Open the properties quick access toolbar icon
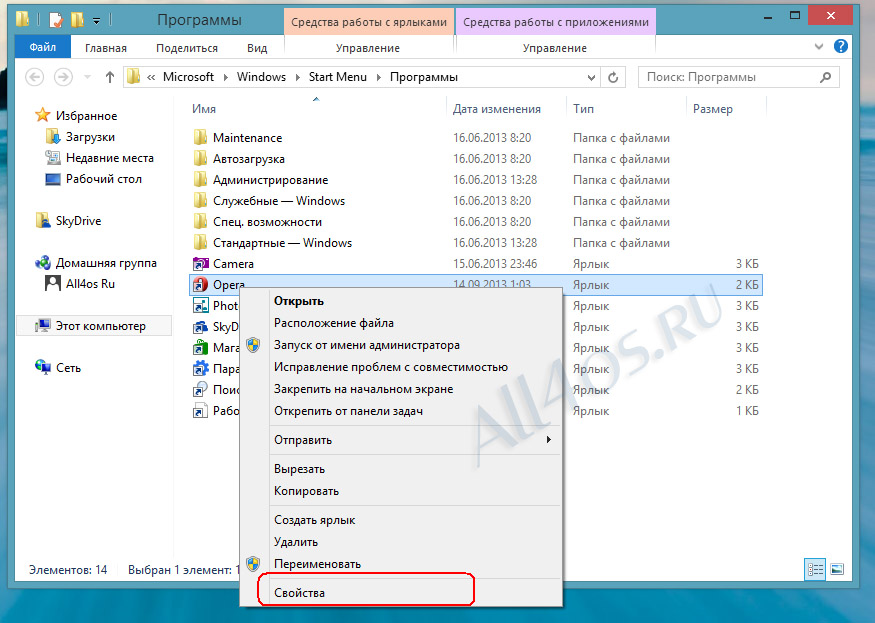The width and height of the screenshot is (875, 623). [x=56, y=20]
